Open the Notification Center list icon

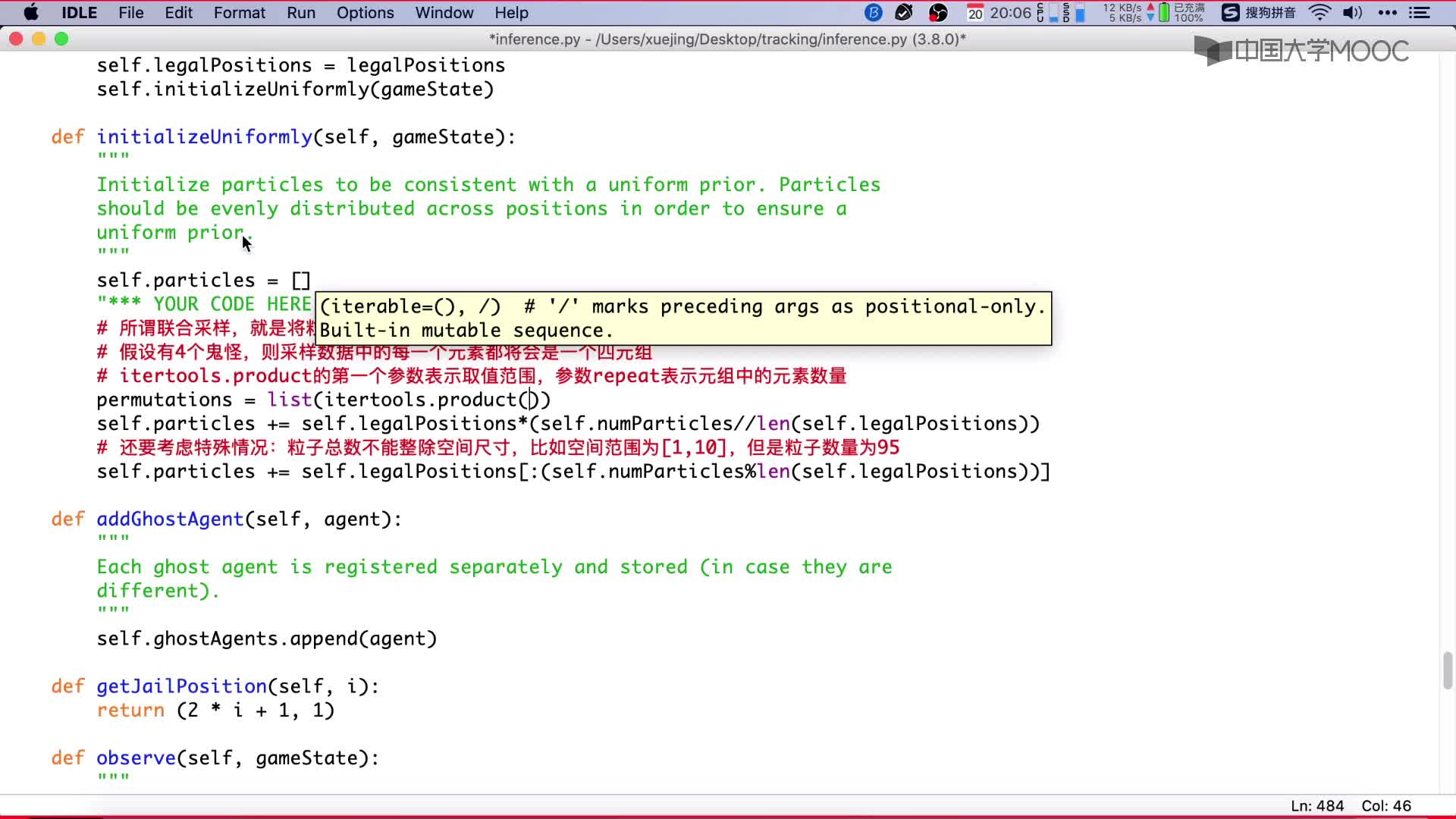(1420, 13)
